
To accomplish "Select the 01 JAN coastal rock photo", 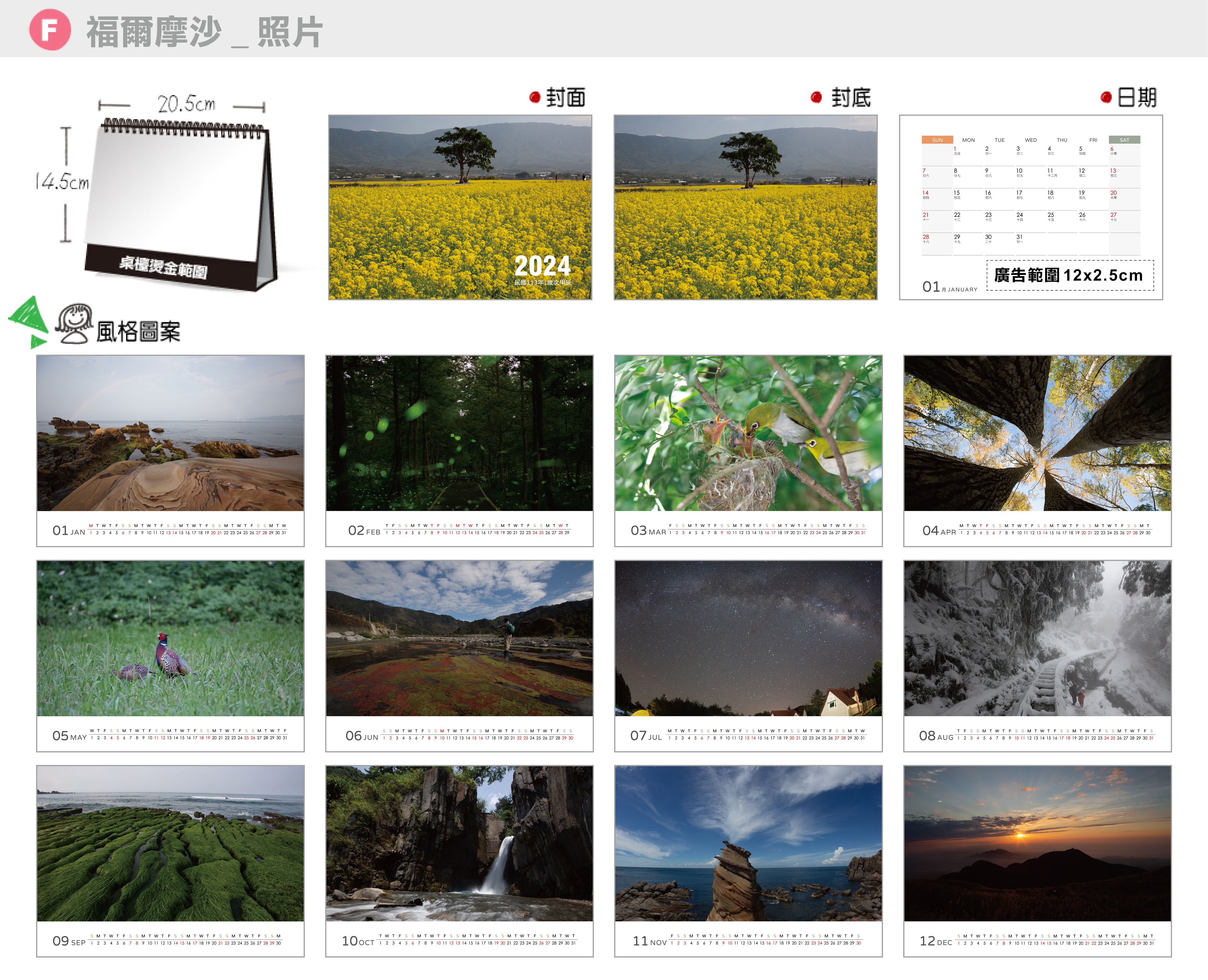I will pos(171,433).
